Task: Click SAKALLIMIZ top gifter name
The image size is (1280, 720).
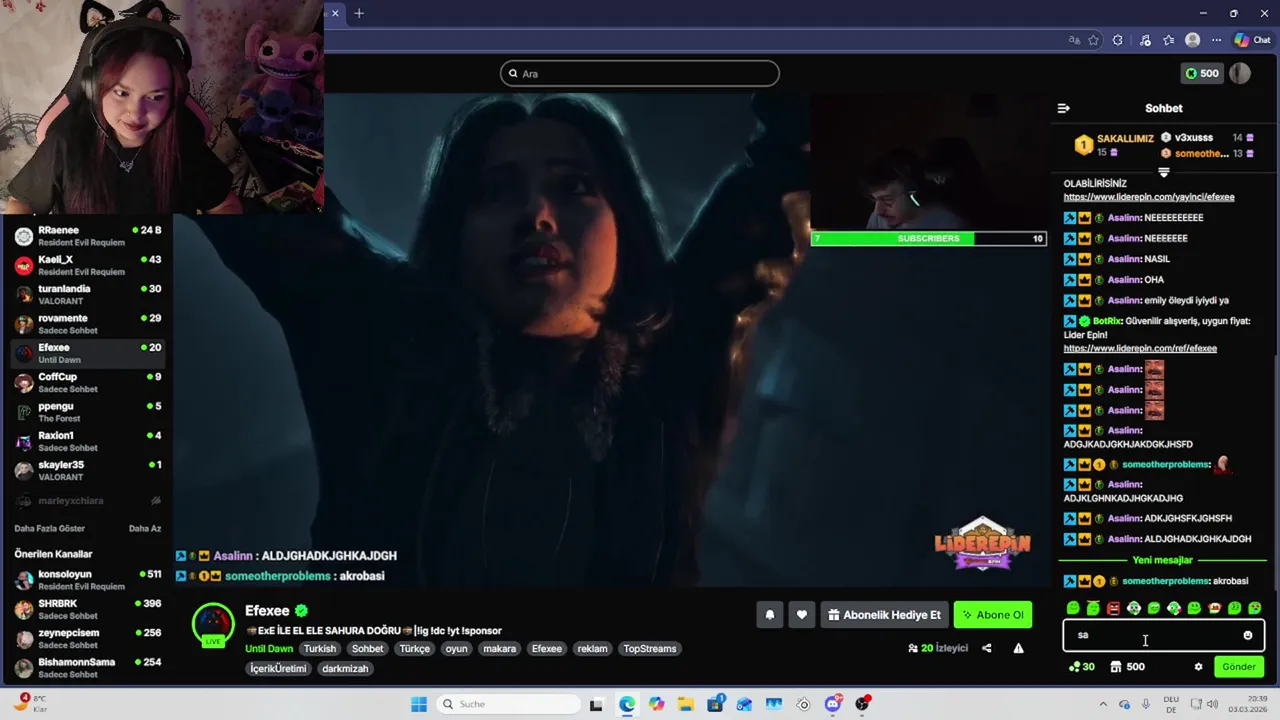Action: point(1125,139)
